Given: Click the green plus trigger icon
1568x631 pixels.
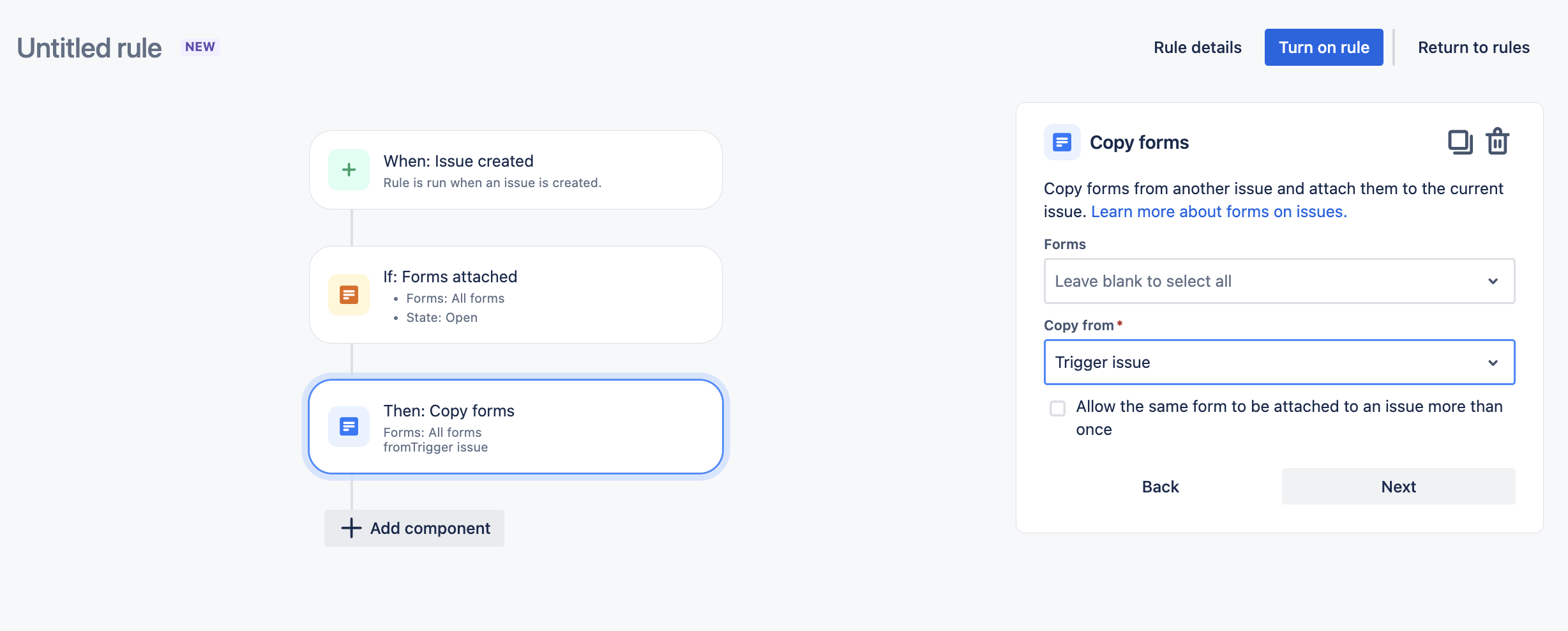Looking at the screenshot, I should [349, 170].
